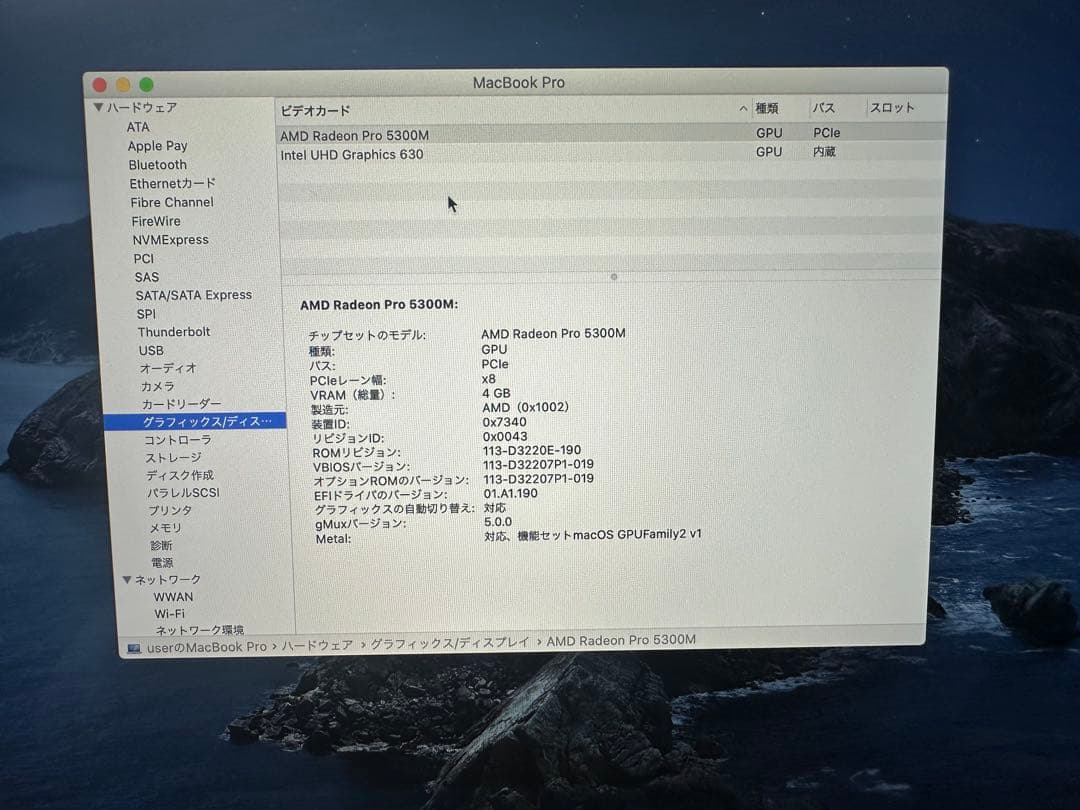Screen dimensions: 1080x810
Task: View USB device information
Action: tap(150, 350)
